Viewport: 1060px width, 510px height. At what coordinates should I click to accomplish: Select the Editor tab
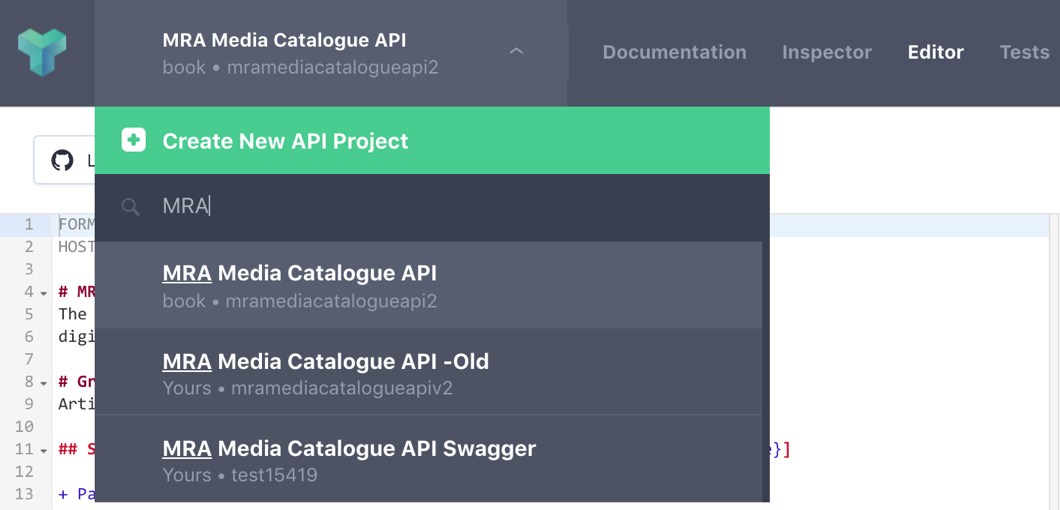click(936, 52)
